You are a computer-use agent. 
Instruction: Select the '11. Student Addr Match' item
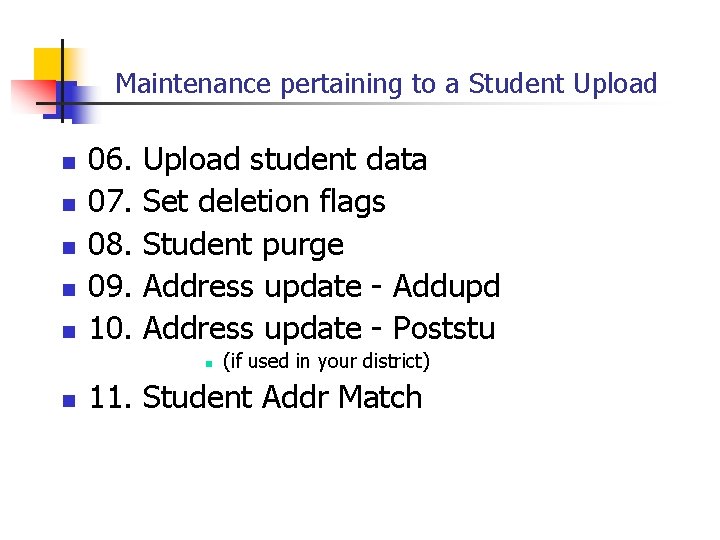(255, 397)
